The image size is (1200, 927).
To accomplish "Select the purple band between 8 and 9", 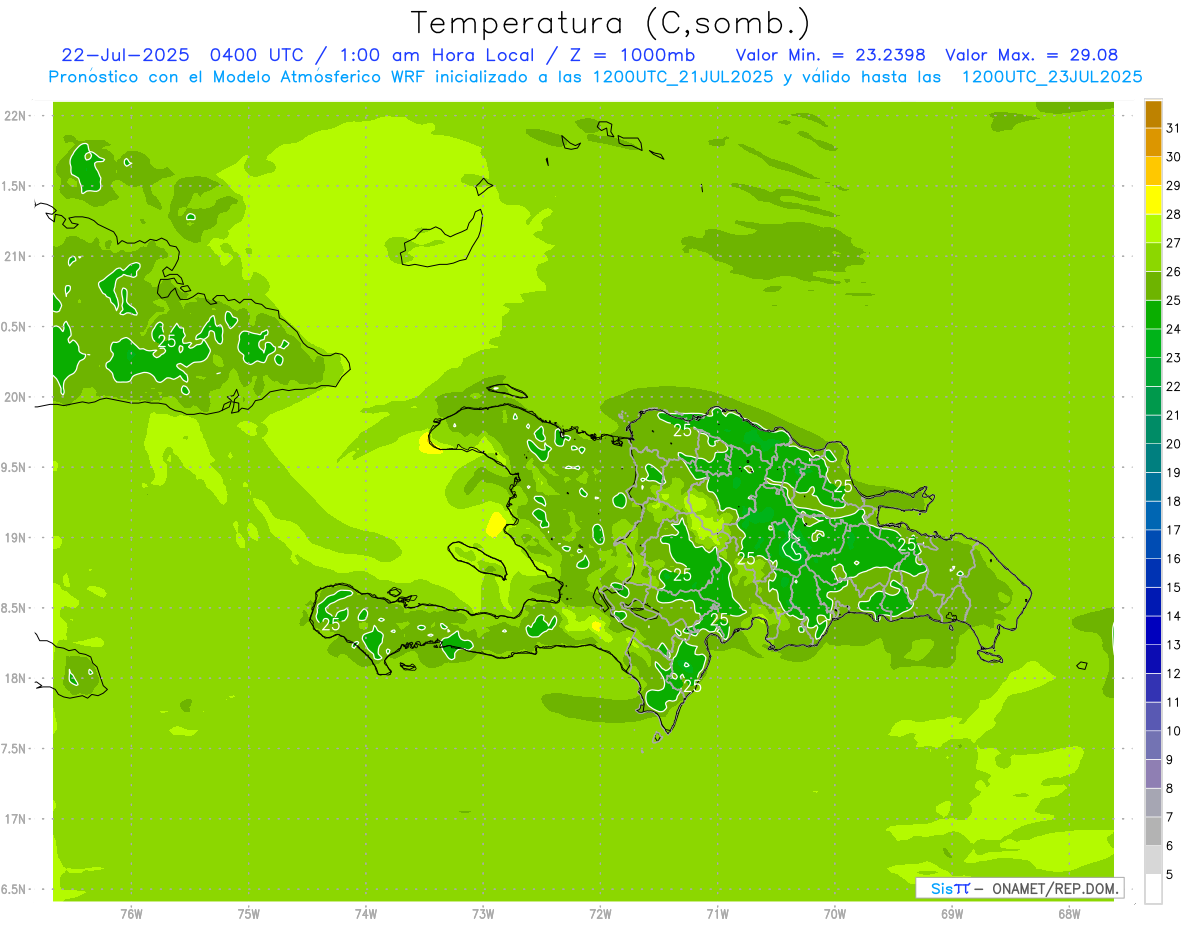I will pos(1153,775).
